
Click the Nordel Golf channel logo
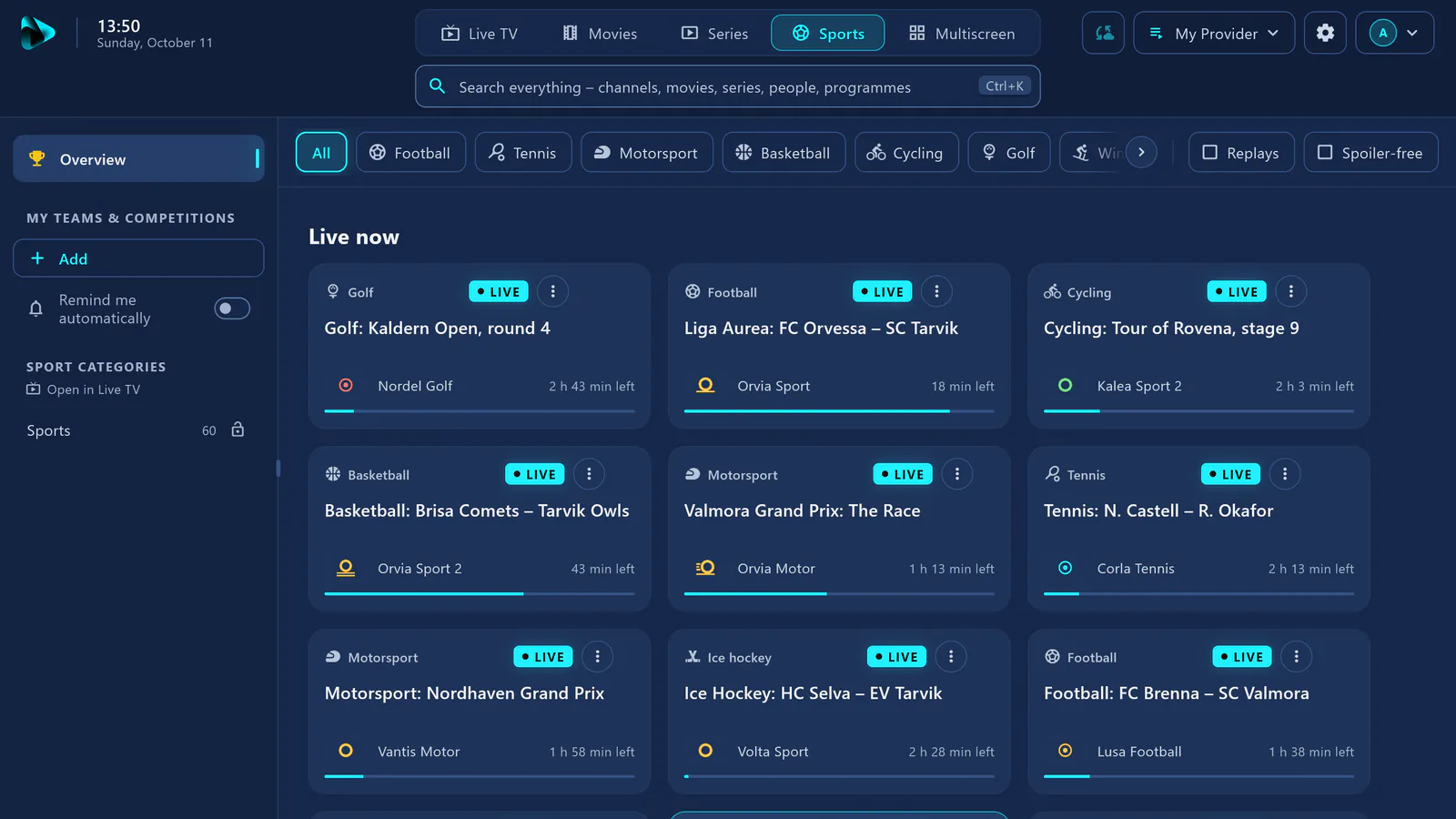(x=346, y=385)
